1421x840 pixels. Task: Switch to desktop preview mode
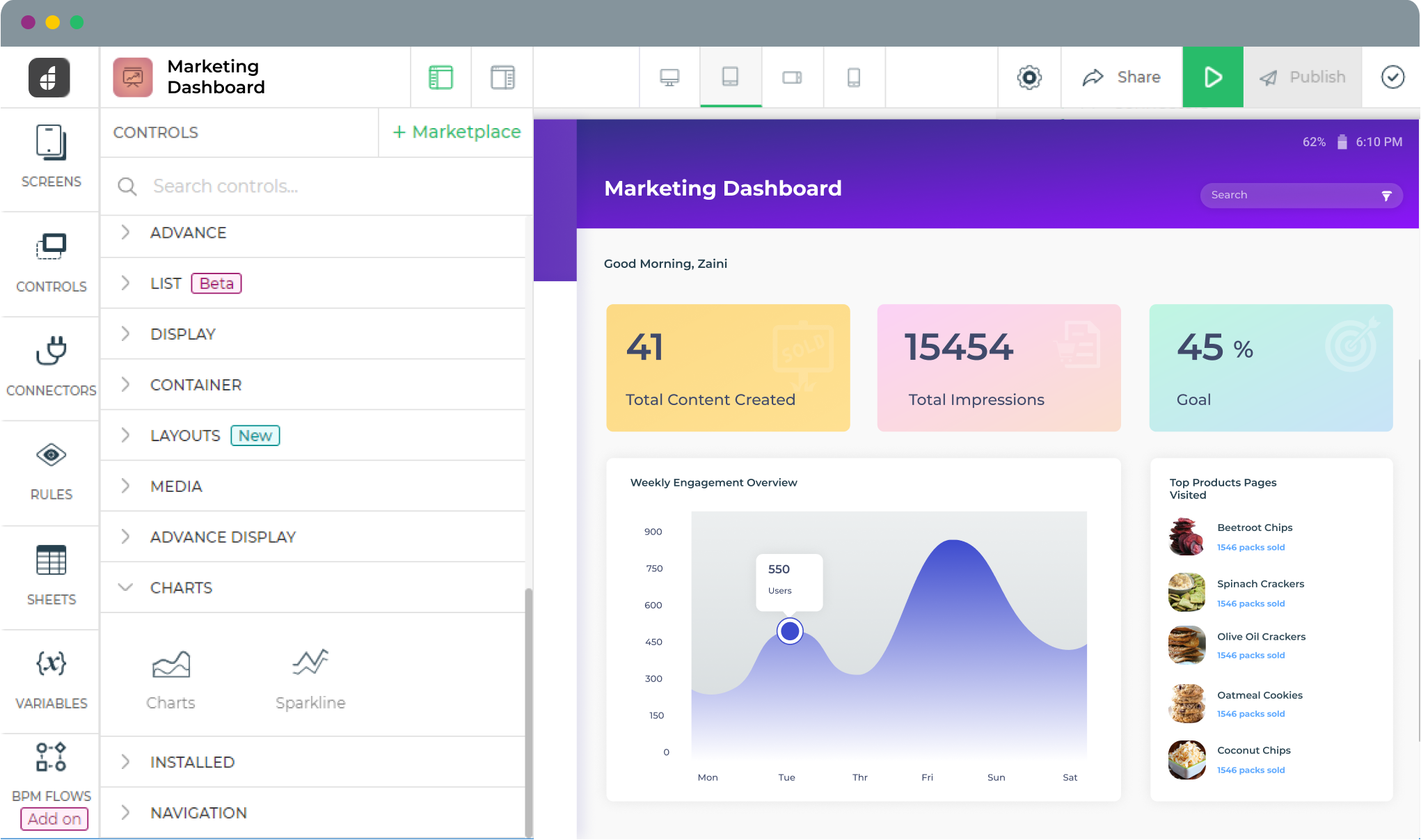point(669,76)
